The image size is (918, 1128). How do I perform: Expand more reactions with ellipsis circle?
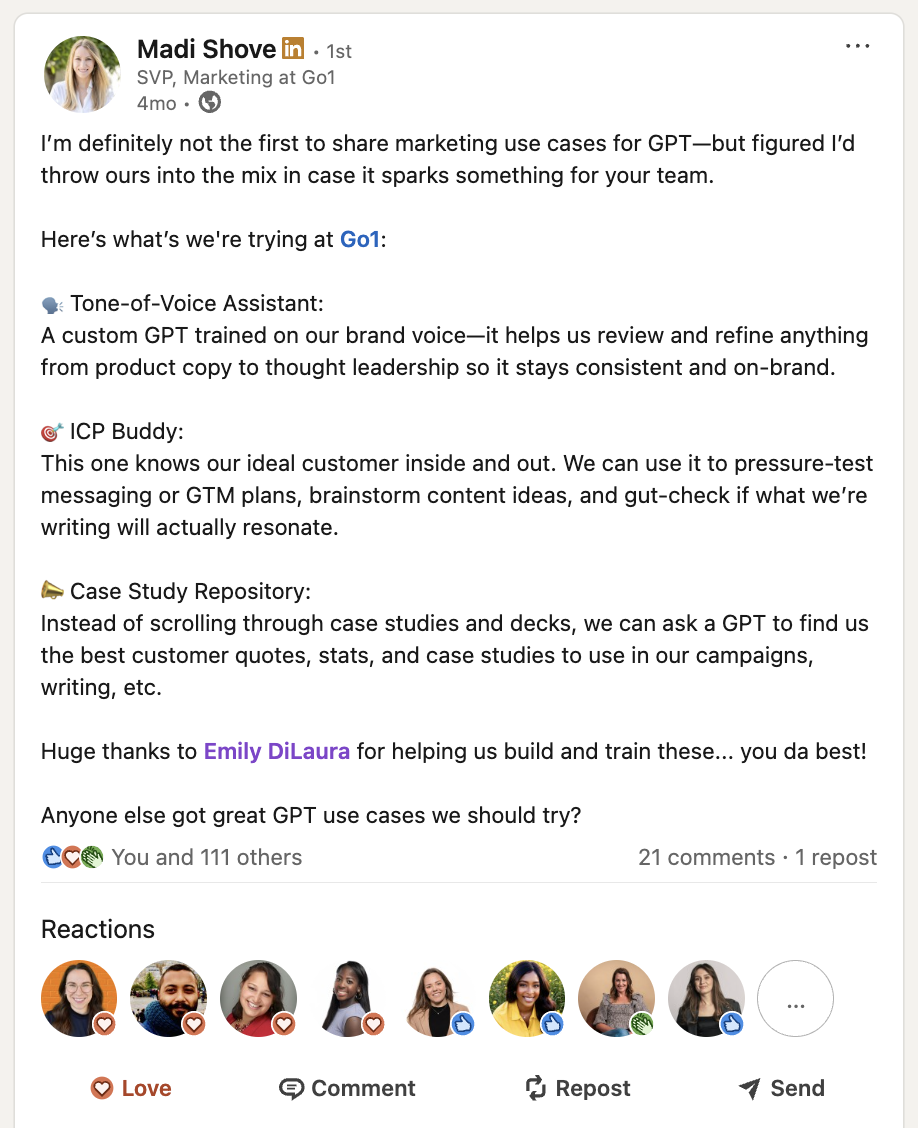[796, 999]
